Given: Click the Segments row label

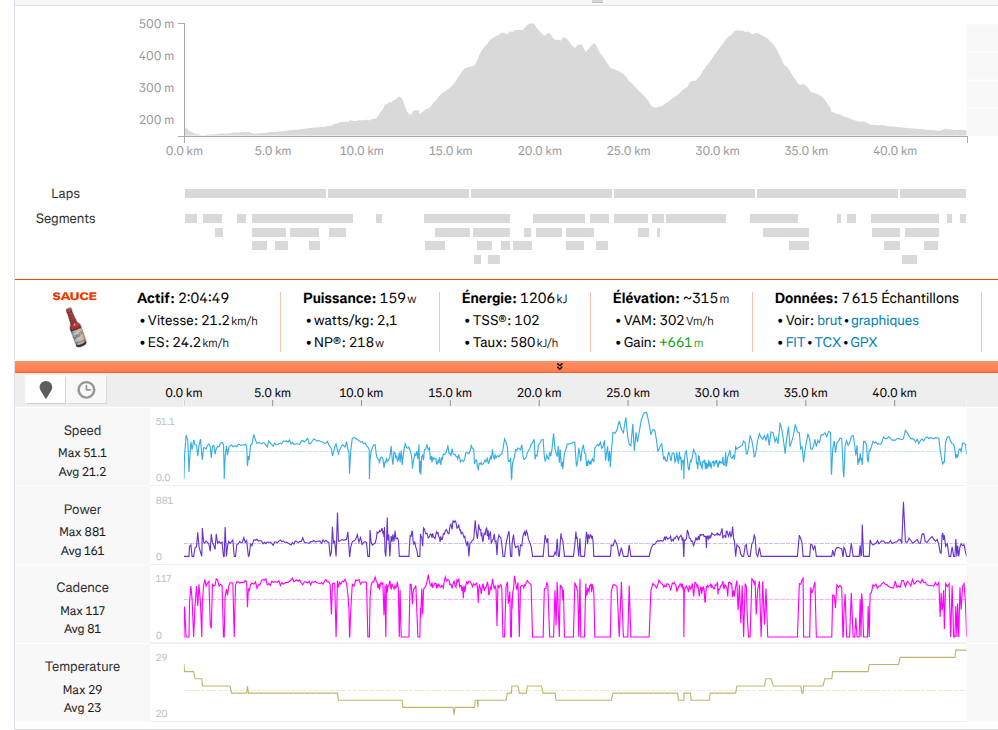Looking at the screenshot, I should click(66, 218).
